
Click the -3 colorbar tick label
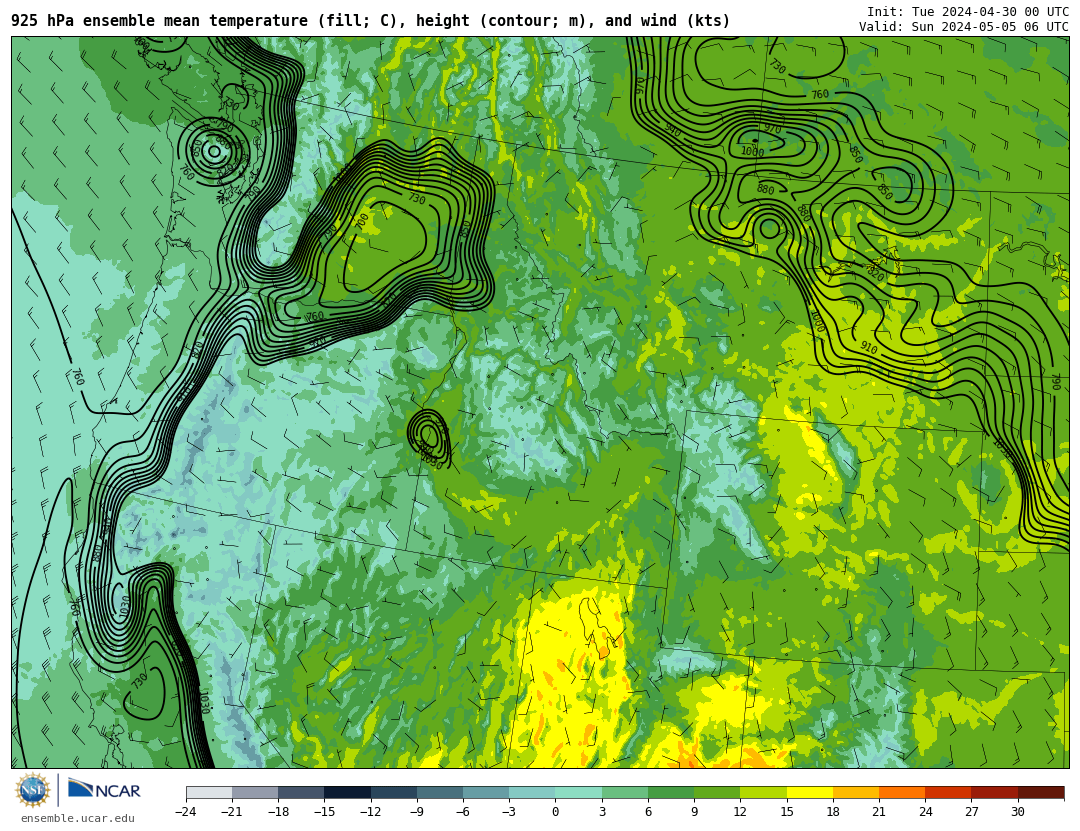[x=509, y=812]
